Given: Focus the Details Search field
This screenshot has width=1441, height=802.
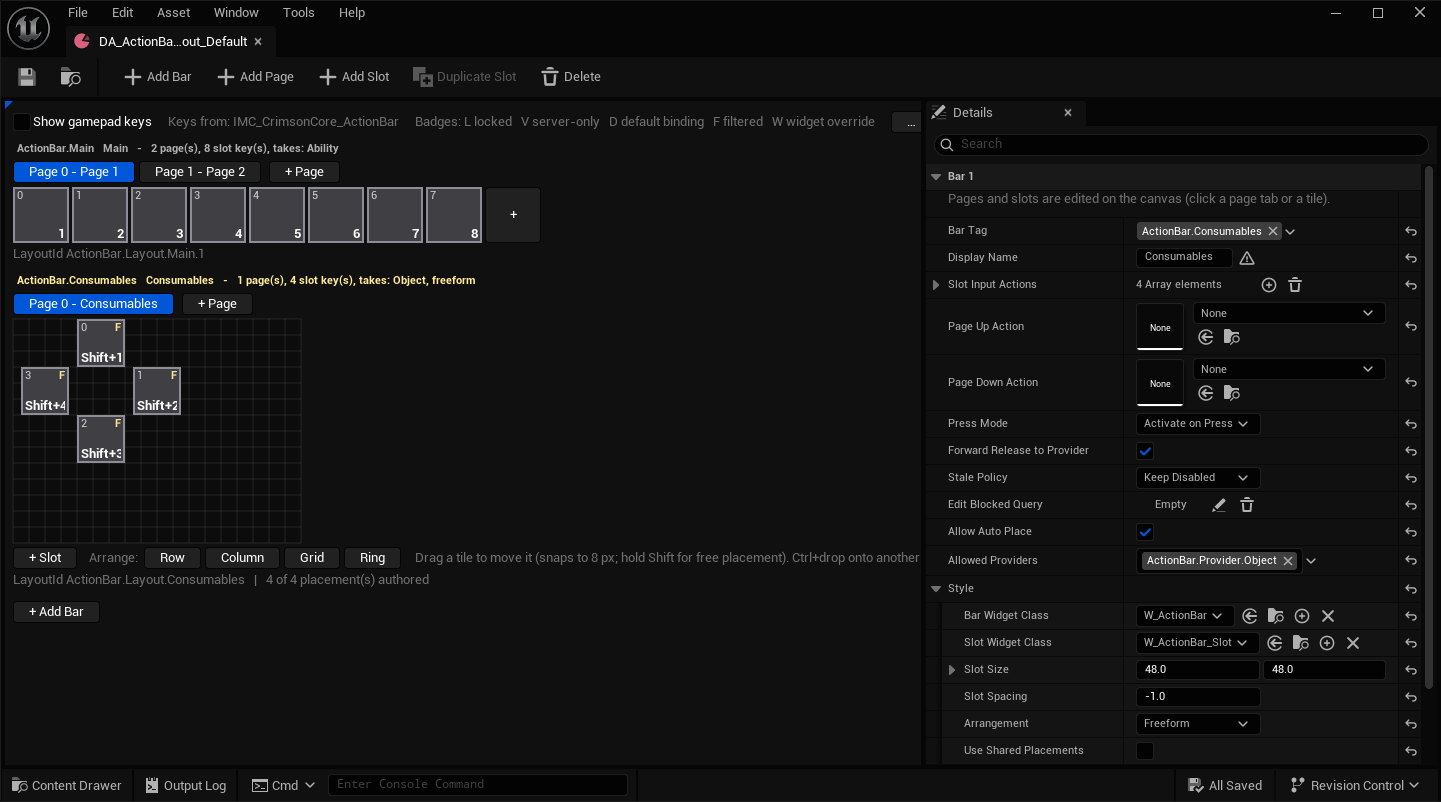Looking at the screenshot, I should pyautogui.click(x=1181, y=144).
